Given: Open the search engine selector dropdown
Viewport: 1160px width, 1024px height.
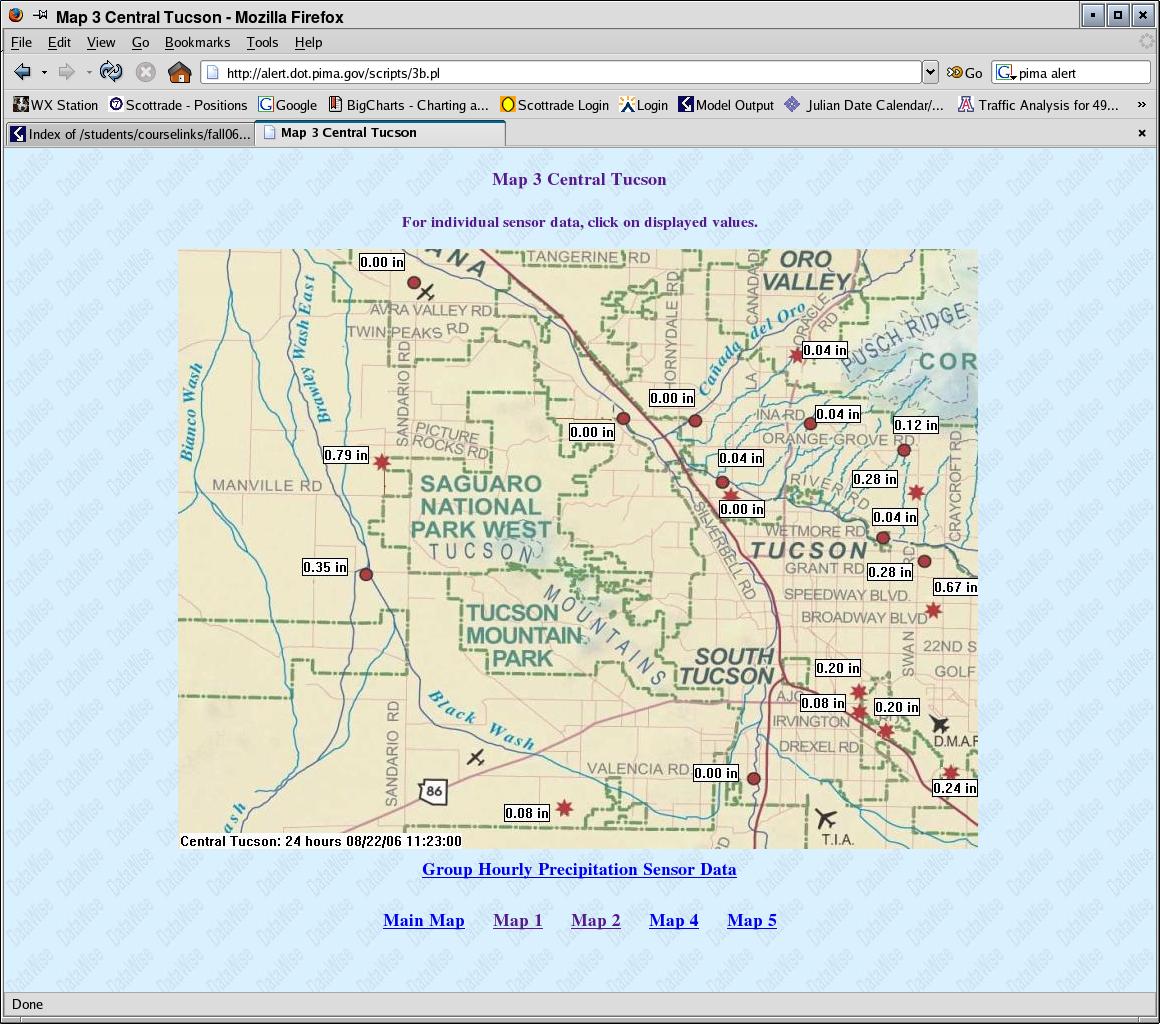Looking at the screenshot, I should pos(1006,73).
